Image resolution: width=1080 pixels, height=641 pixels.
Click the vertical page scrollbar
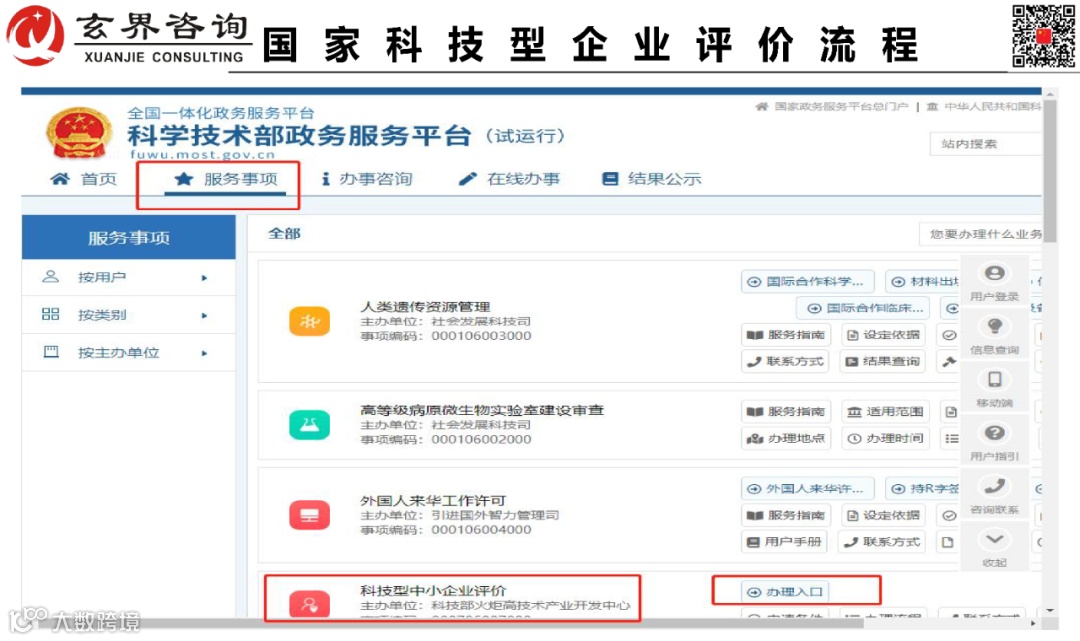point(1050,171)
